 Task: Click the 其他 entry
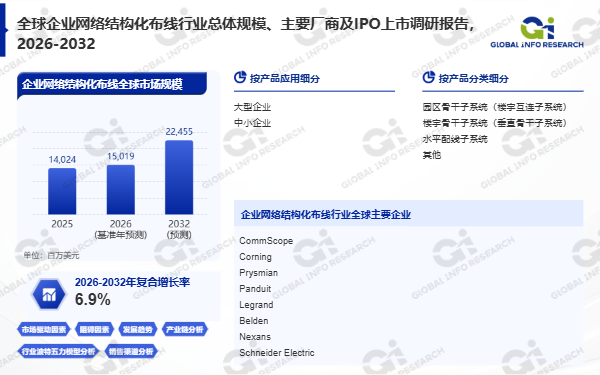click(432, 155)
